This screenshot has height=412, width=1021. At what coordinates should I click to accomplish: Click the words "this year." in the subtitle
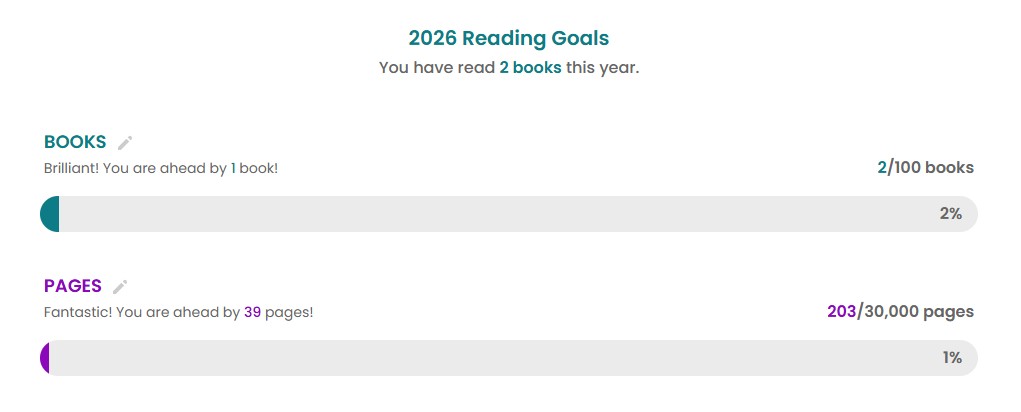602,68
